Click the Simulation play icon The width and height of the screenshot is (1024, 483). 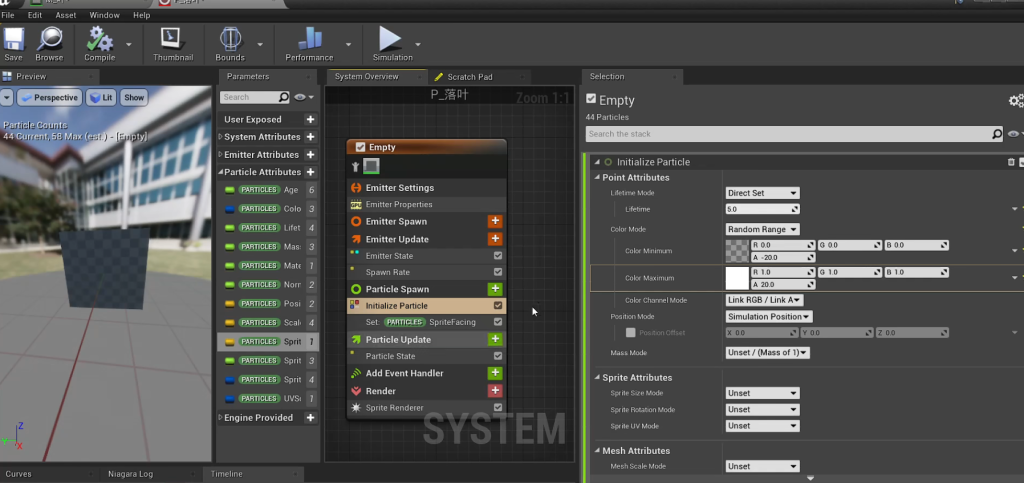391,40
